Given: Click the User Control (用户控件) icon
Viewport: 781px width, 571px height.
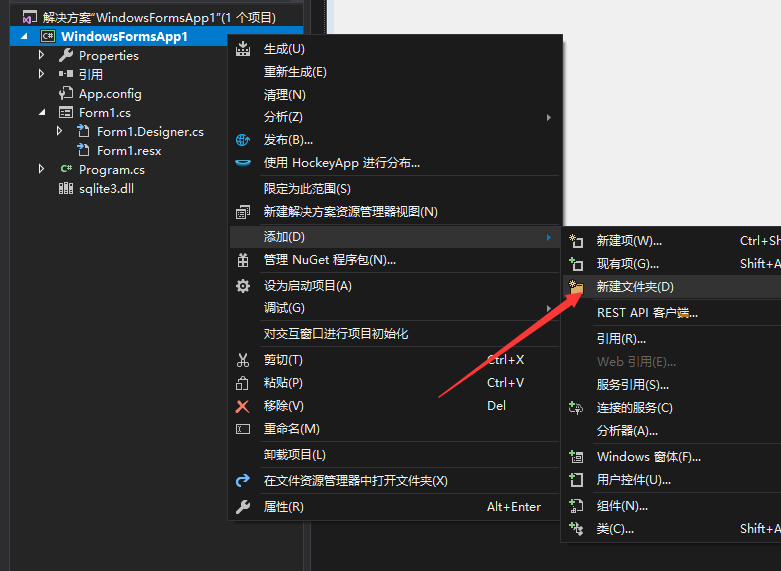Looking at the screenshot, I should tap(576, 480).
